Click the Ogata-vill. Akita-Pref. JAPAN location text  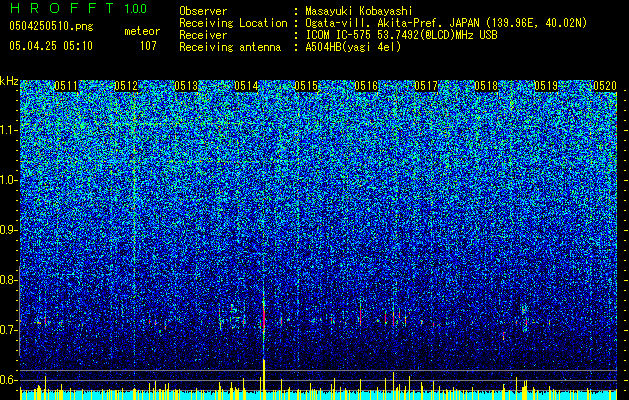(446, 23)
